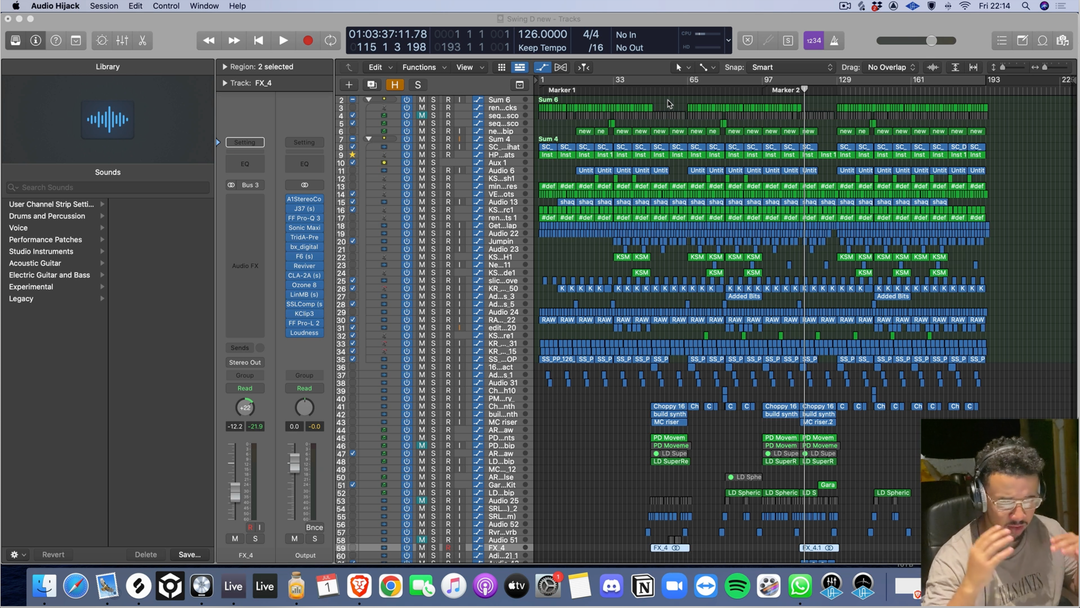Open the Note Pad icon
The image size is (1080, 608).
[x=1022, y=41]
